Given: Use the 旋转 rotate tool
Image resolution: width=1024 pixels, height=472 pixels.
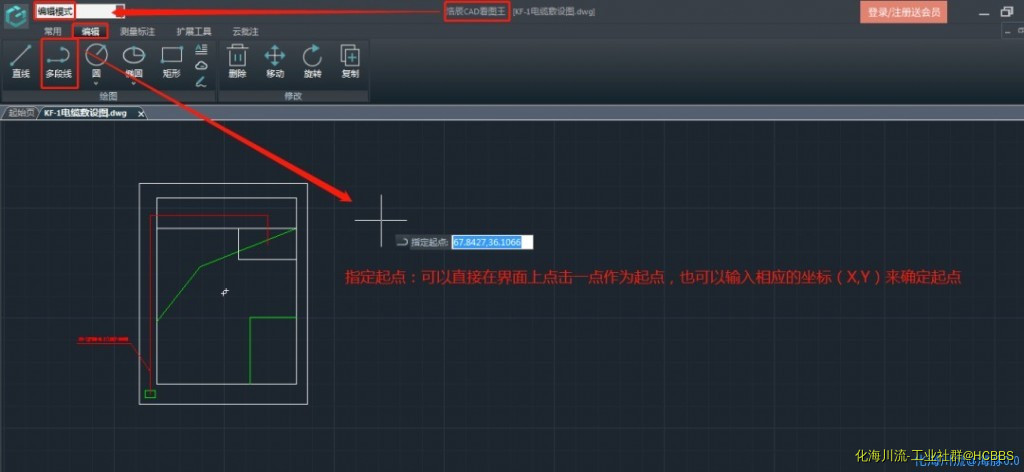Looking at the screenshot, I should click(312, 60).
